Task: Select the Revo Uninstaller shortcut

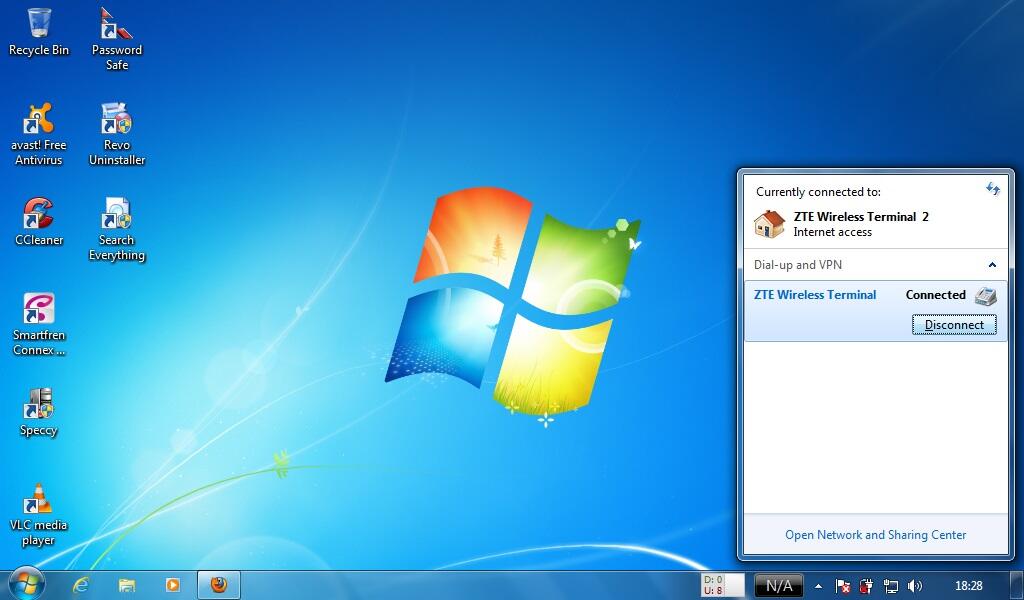Action: coord(116,134)
